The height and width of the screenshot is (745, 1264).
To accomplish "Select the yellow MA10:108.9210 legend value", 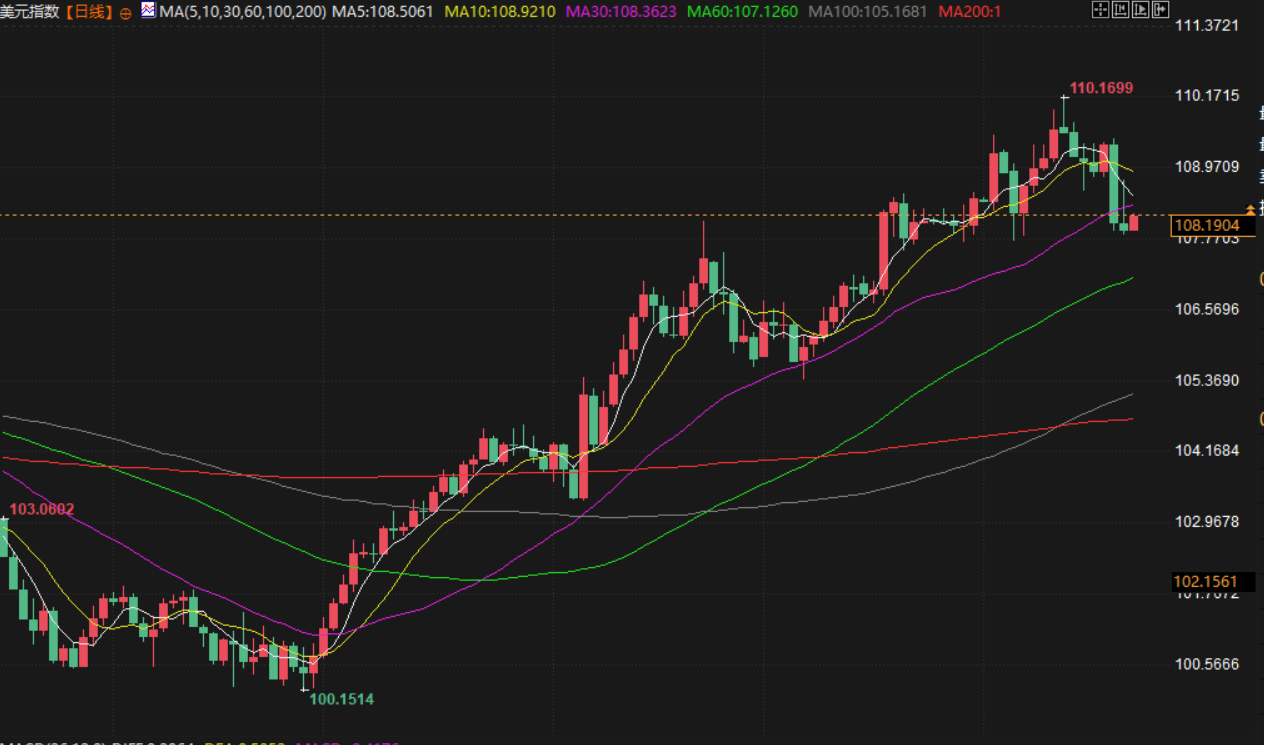I will pyautogui.click(x=500, y=12).
